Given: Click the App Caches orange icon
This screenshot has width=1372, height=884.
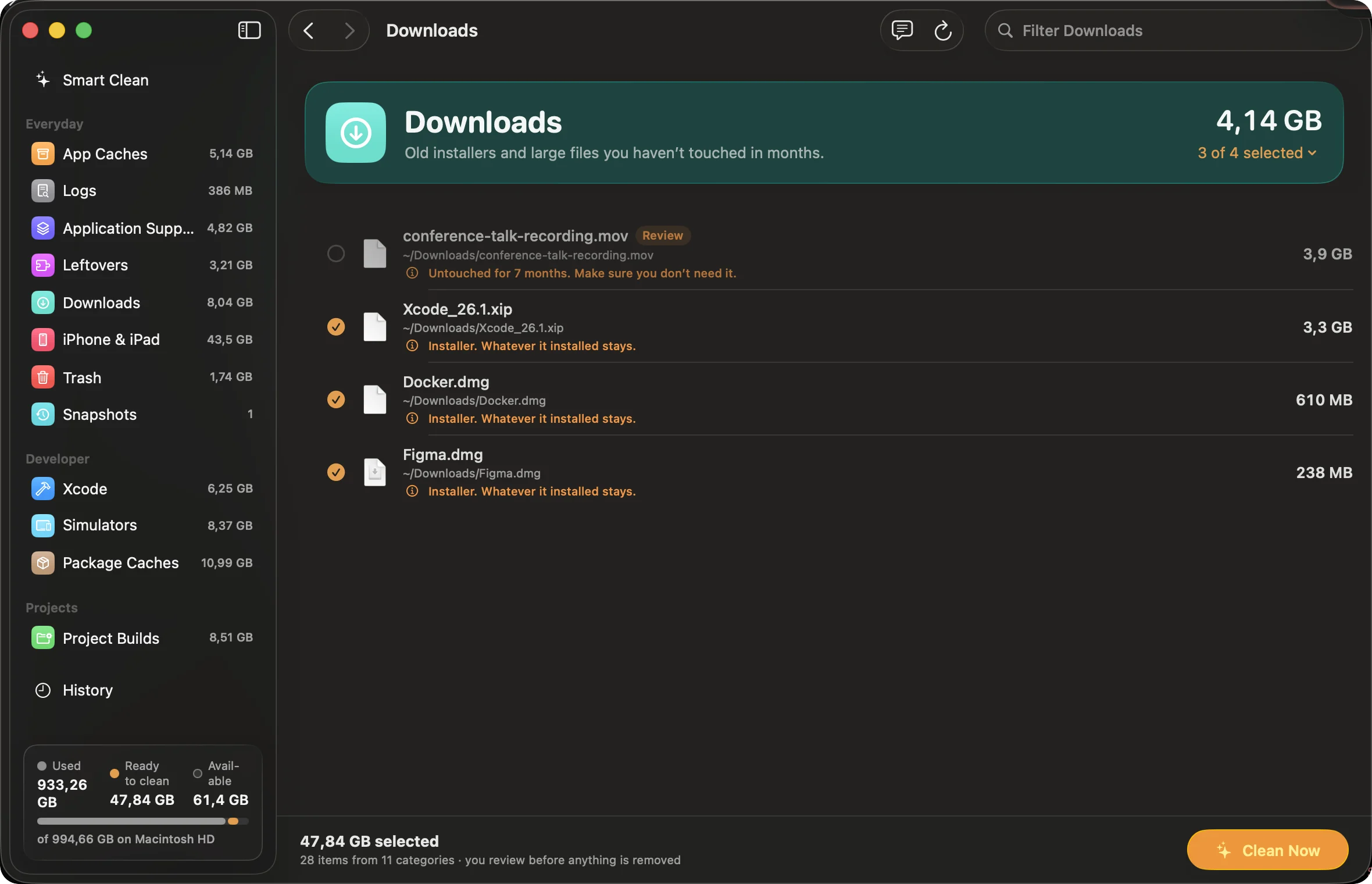Looking at the screenshot, I should coord(43,154).
